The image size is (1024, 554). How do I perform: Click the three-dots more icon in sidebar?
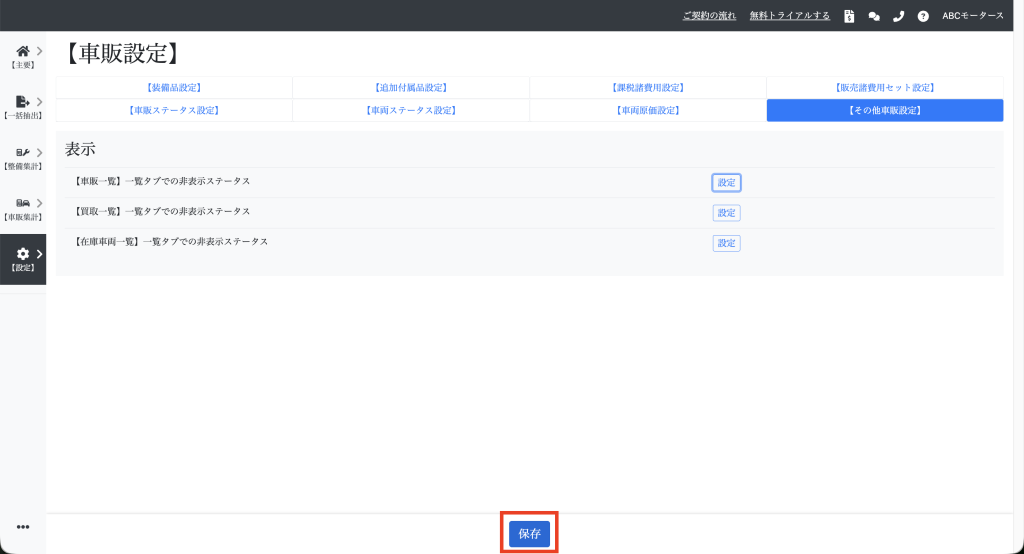23,527
